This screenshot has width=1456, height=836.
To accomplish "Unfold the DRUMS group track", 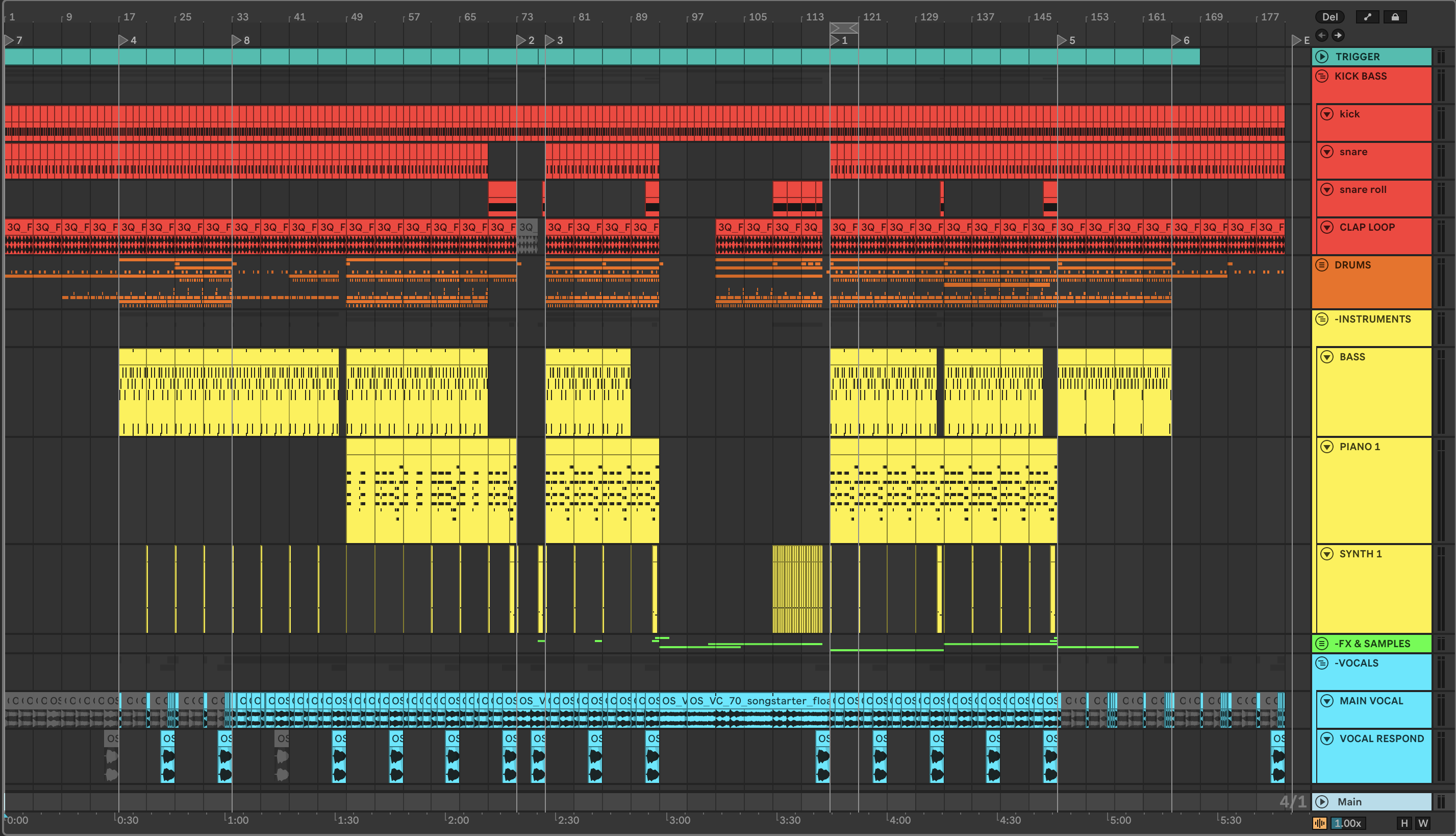I will [x=1322, y=265].
